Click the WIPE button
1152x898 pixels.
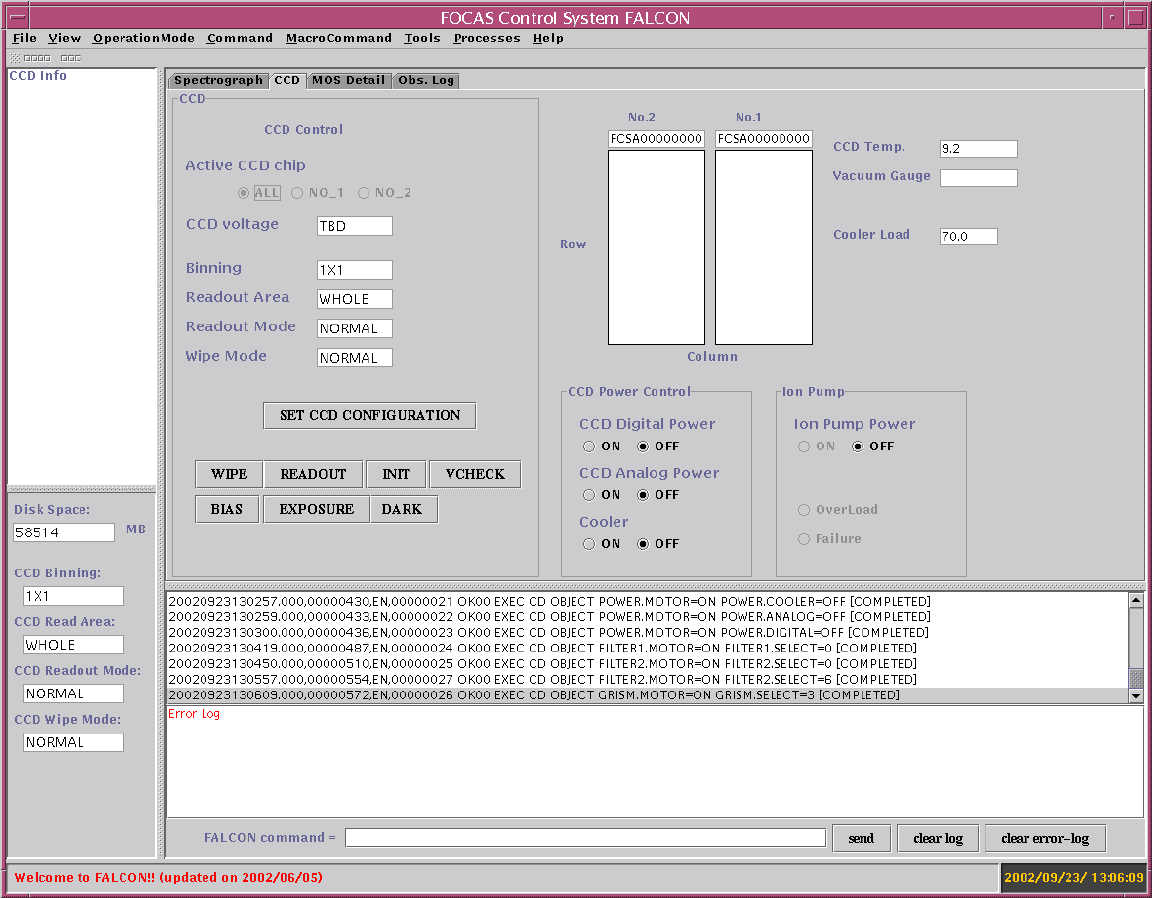(x=228, y=474)
